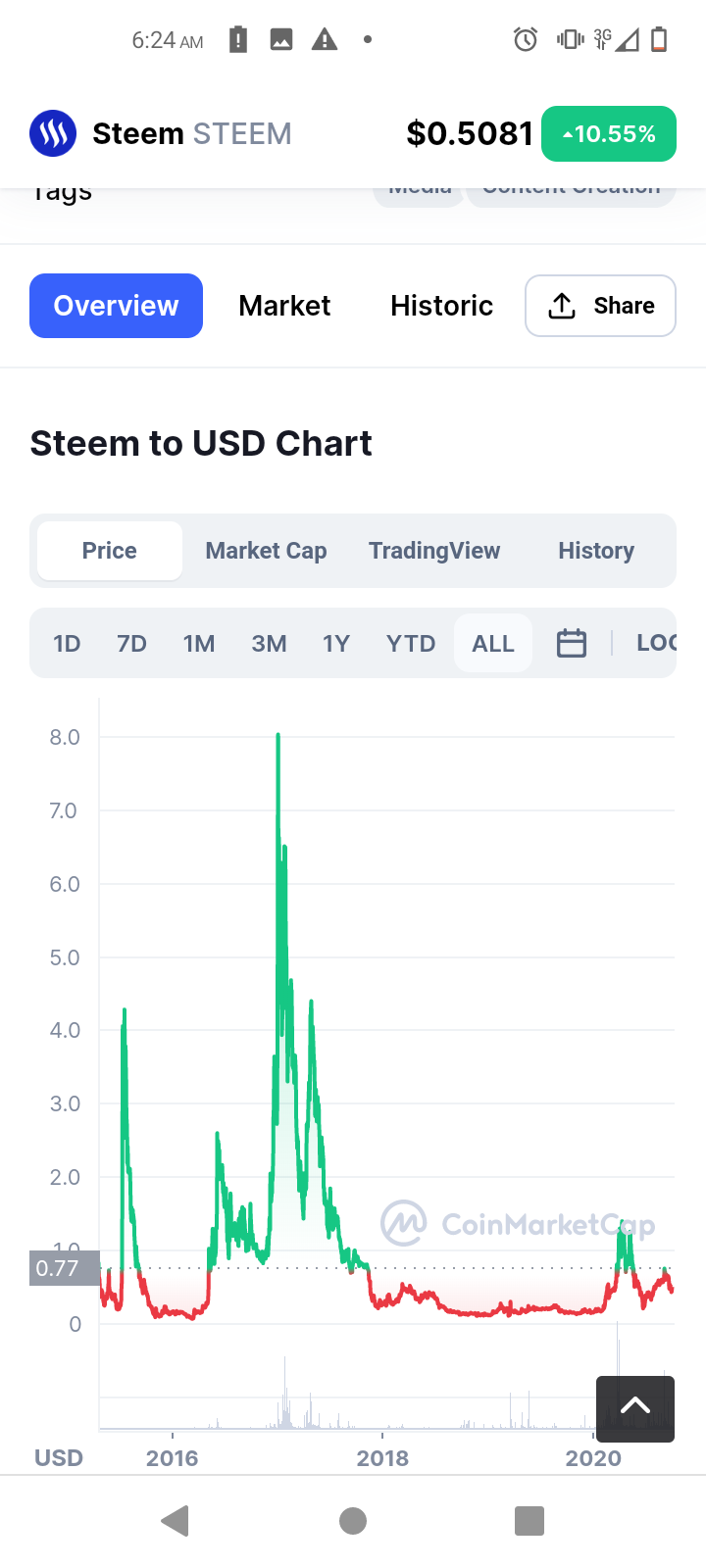Viewport: 706px width, 1568px height.
Task: Tap the Android recent apps square
Action: point(529,1521)
